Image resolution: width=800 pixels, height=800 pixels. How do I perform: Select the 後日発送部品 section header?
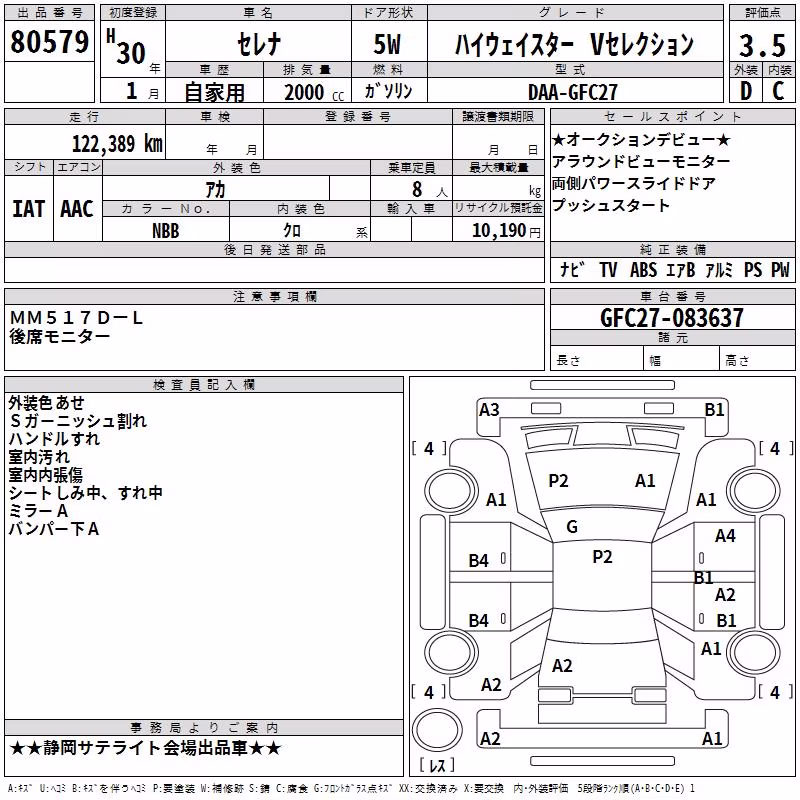tap(274, 249)
